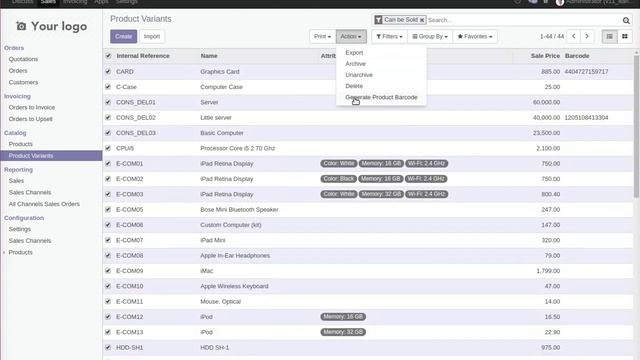Click the search magnifier icon
Image resolution: width=640 pixels, height=360 pixels.
coord(626,20)
